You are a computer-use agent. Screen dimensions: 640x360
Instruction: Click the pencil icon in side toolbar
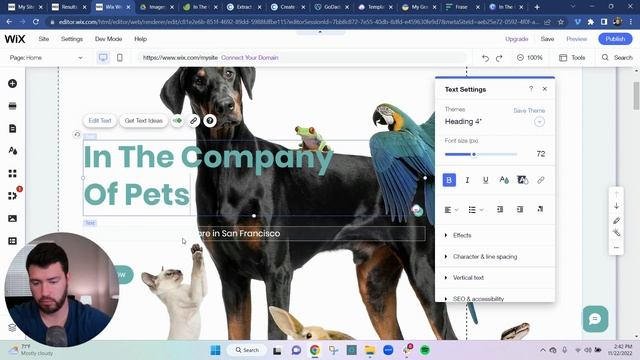tap(616, 220)
